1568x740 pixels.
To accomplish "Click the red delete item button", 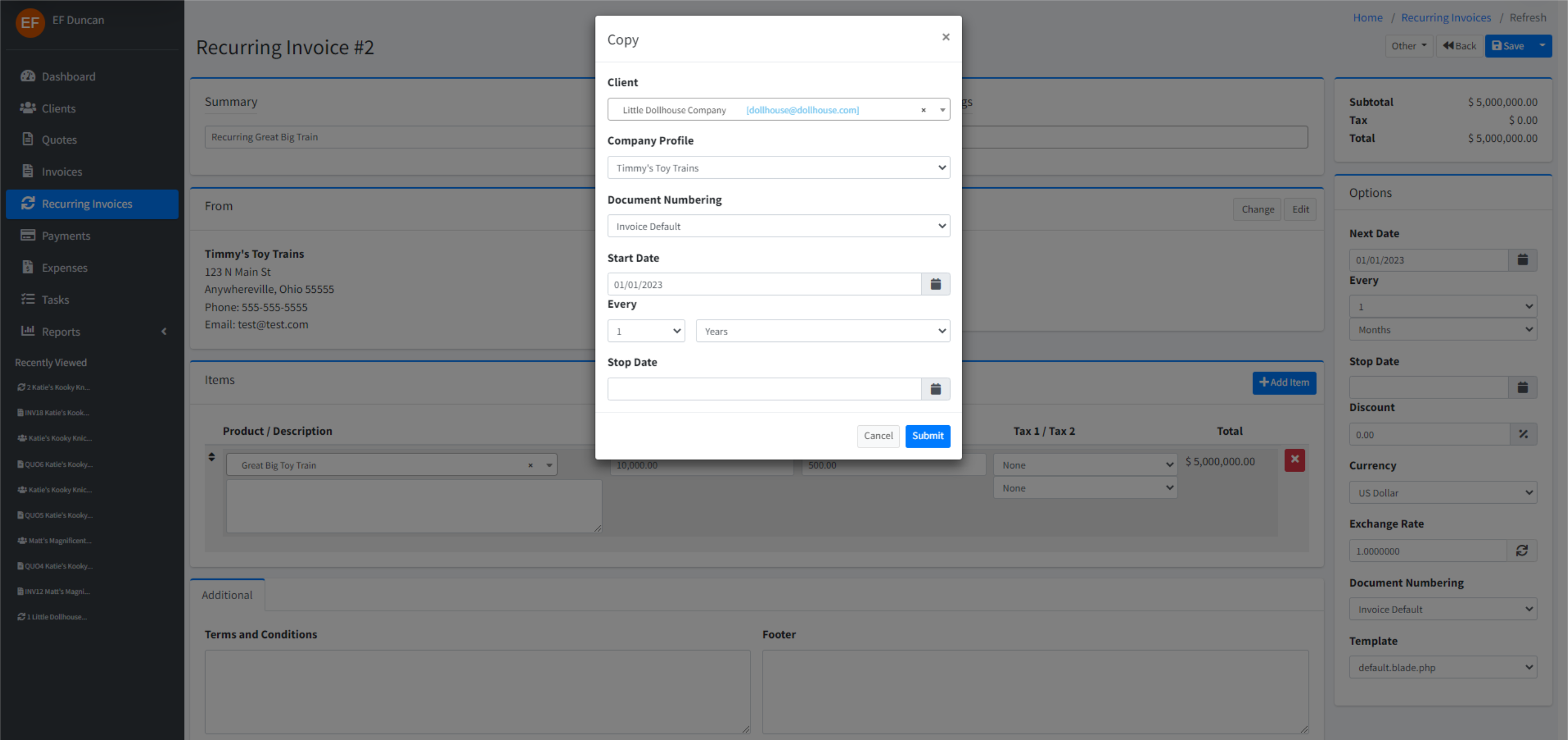I will [x=1294, y=460].
